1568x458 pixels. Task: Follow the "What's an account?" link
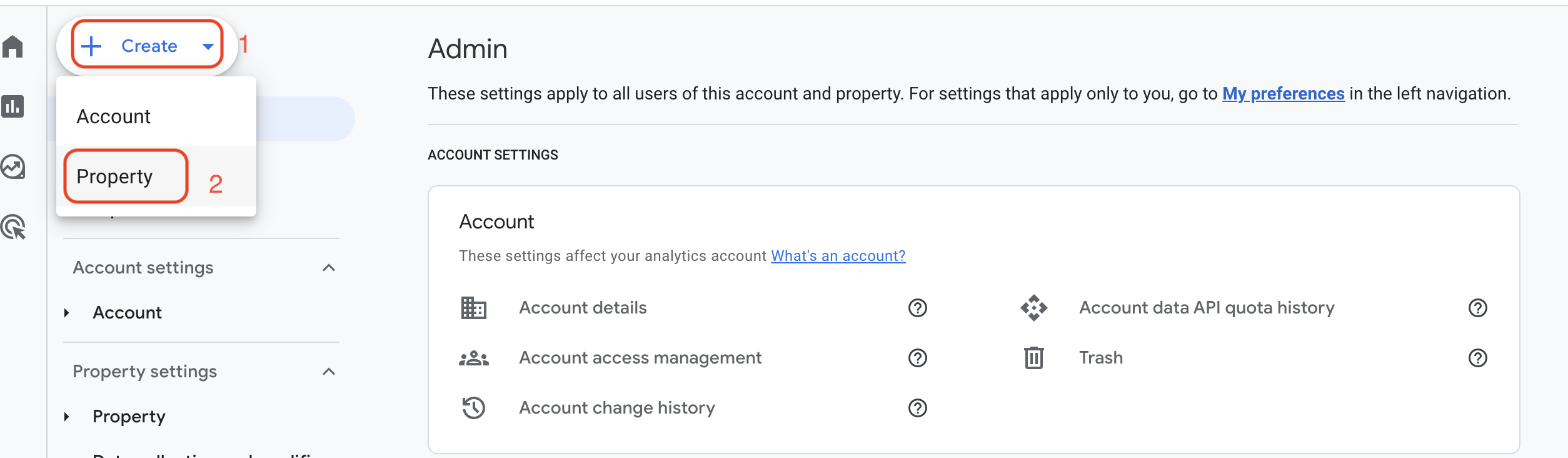838,256
